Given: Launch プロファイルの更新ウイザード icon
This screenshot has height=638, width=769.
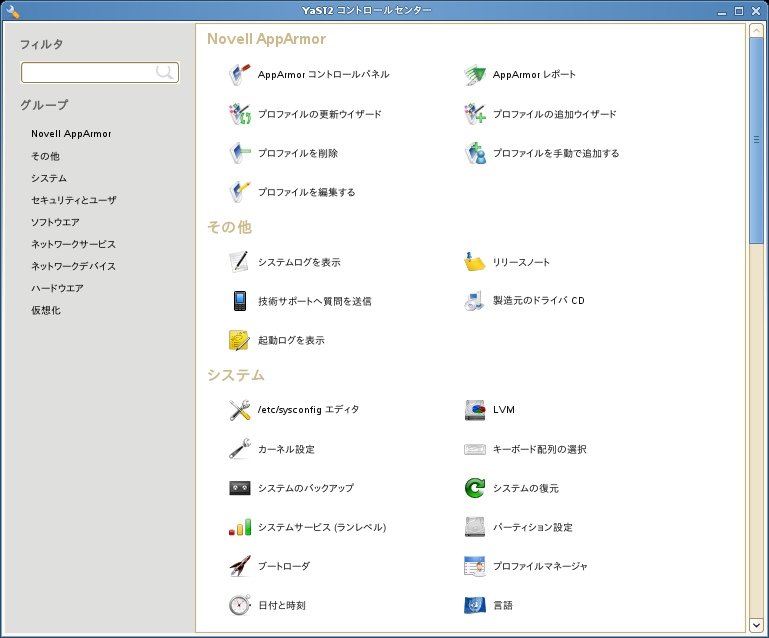Looking at the screenshot, I should coord(240,114).
